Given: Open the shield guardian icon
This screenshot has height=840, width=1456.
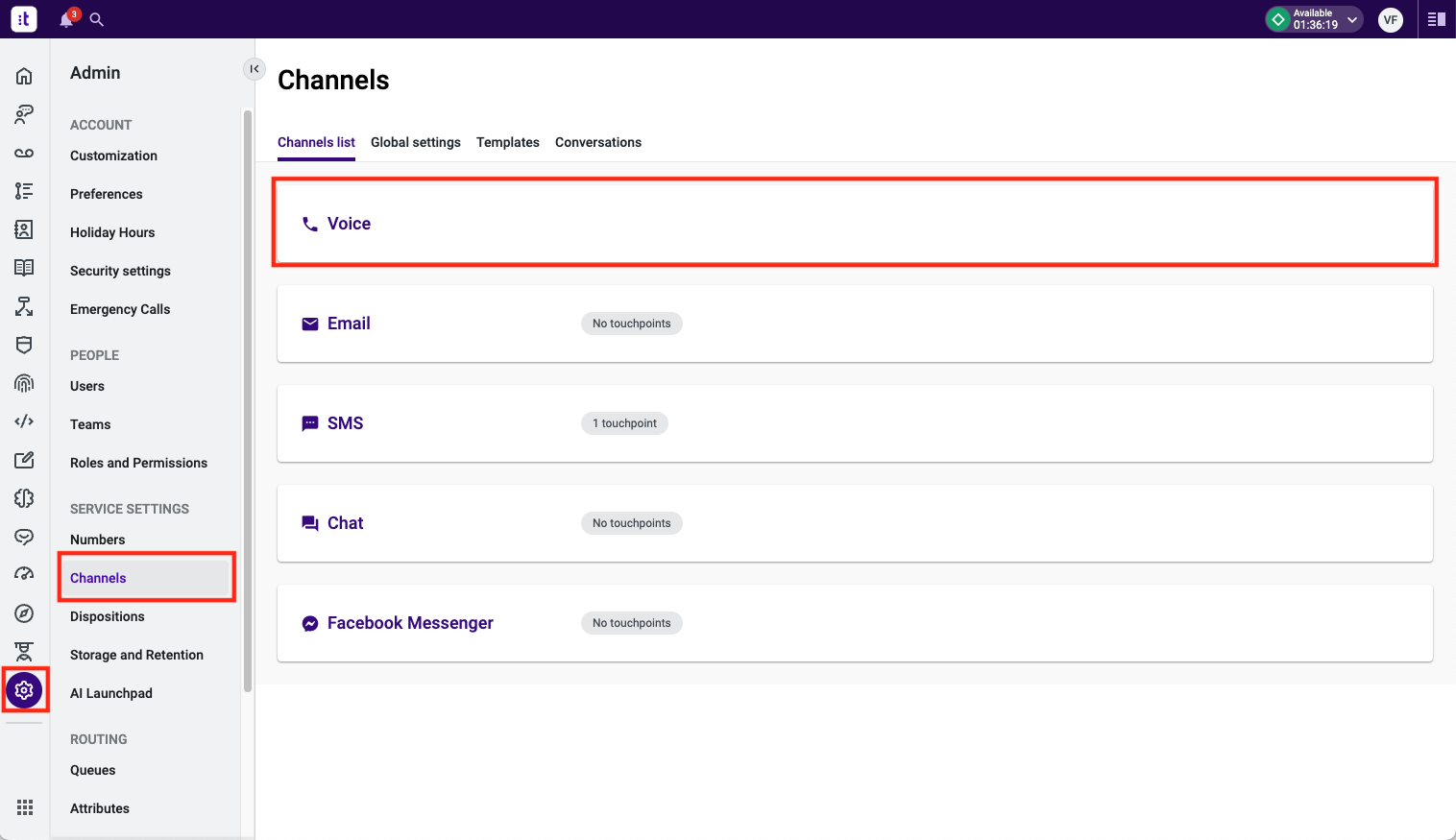Looking at the screenshot, I should click(24, 345).
